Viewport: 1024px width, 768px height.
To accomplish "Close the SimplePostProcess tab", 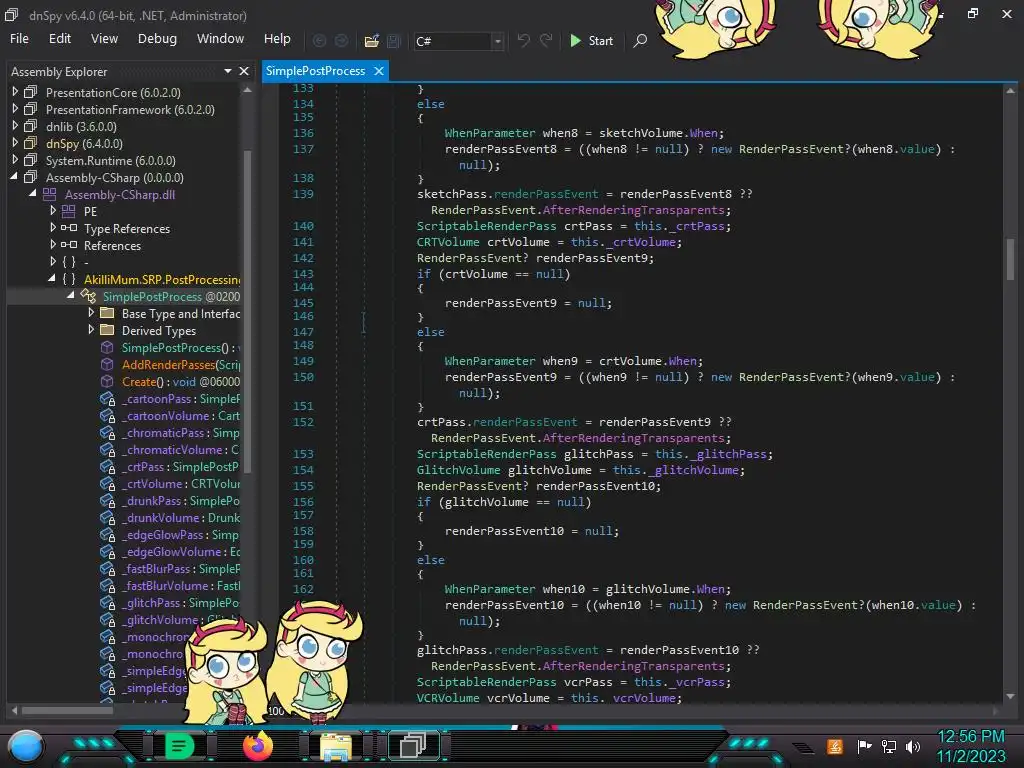I will [379, 71].
